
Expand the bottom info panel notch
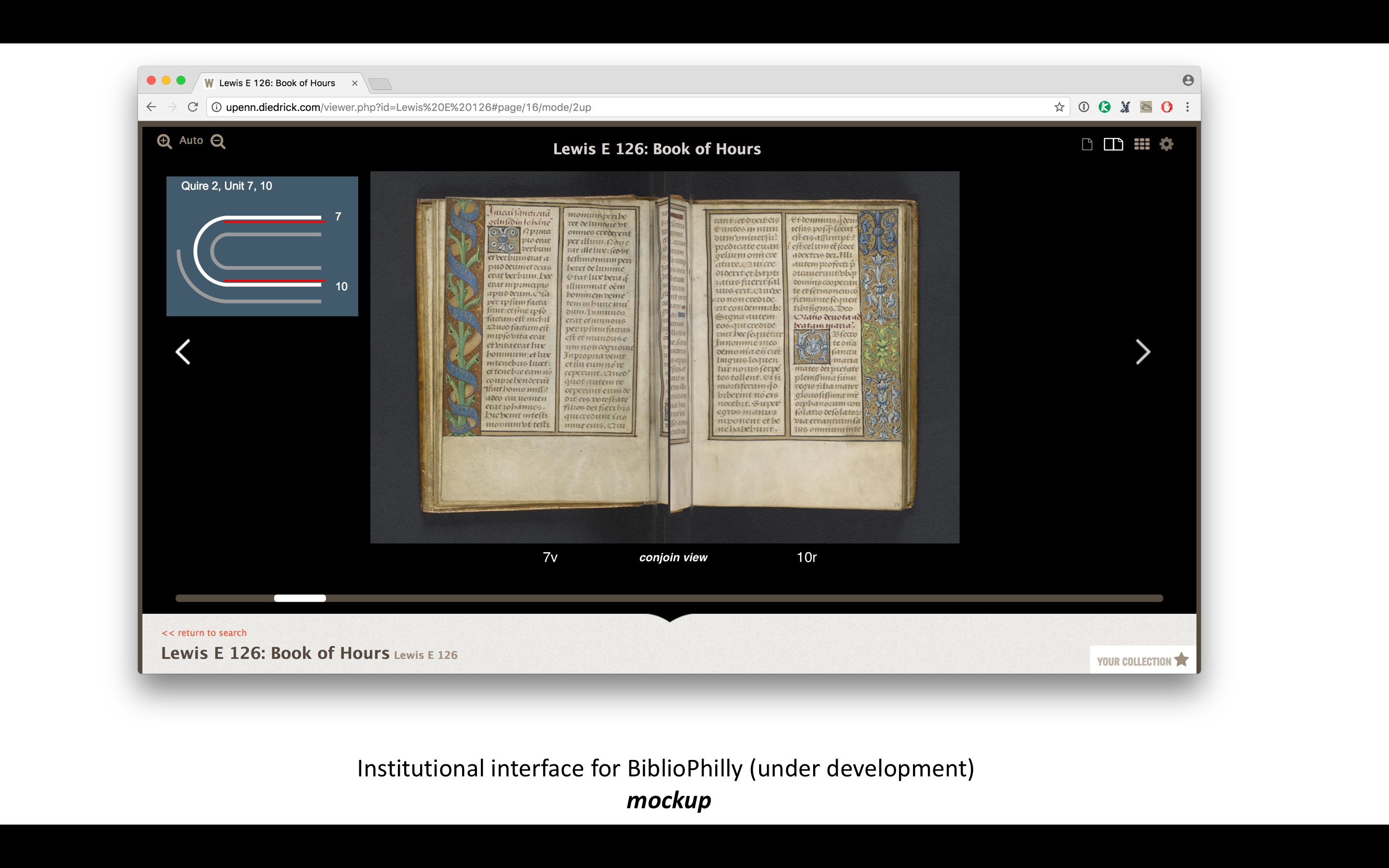pos(669,618)
